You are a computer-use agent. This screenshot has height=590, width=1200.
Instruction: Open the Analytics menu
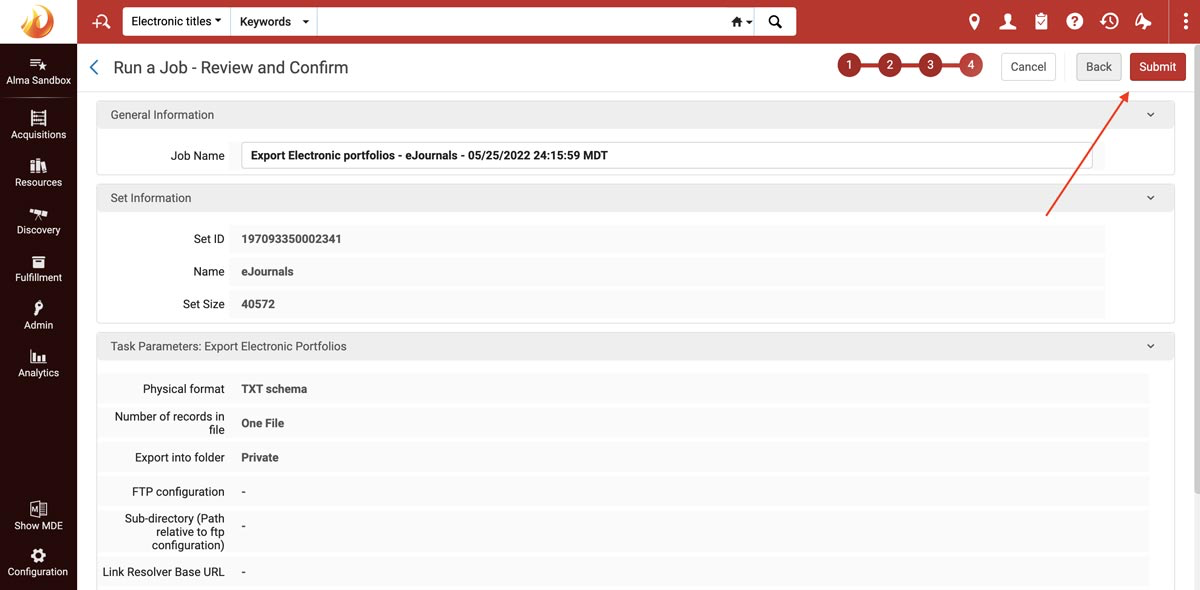(38, 364)
